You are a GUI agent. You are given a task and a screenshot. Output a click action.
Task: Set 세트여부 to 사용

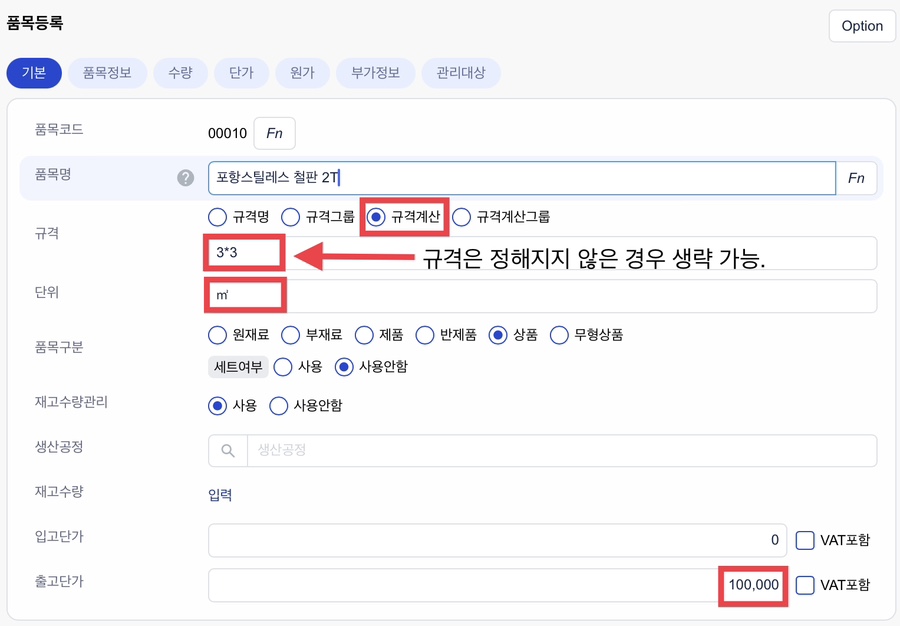(x=283, y=367)
